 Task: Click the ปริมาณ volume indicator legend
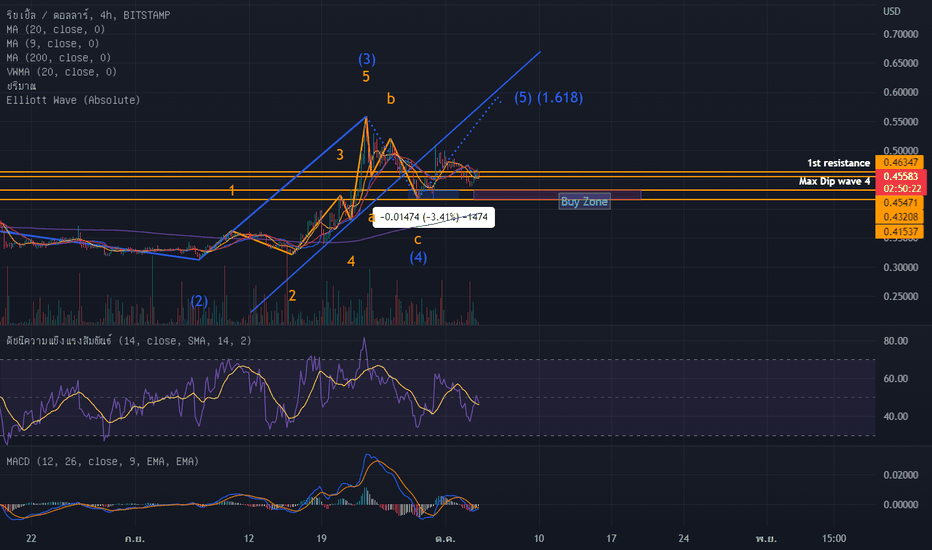click(x=21, y=86)
